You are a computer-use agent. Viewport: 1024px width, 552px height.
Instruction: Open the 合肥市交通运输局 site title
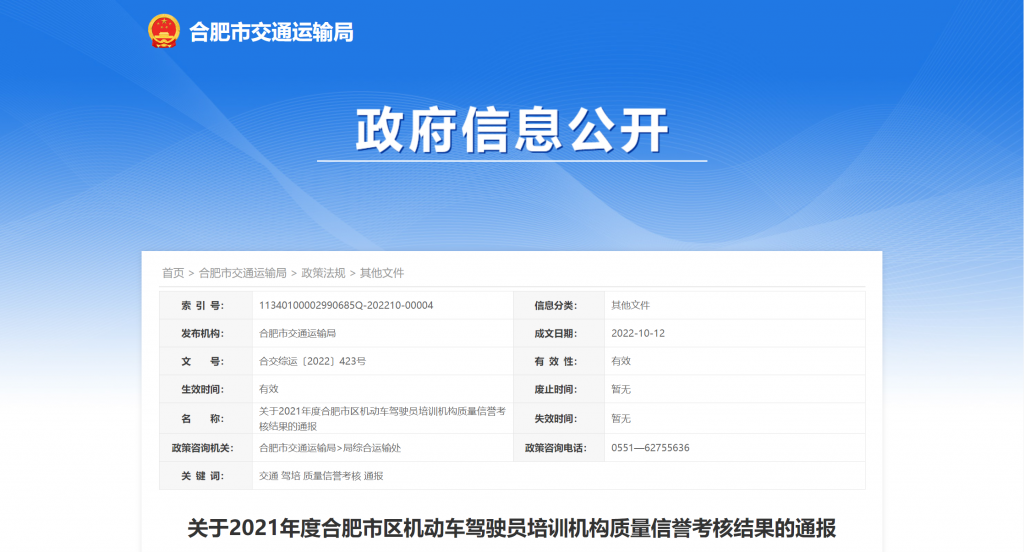[x=271, y=32]
